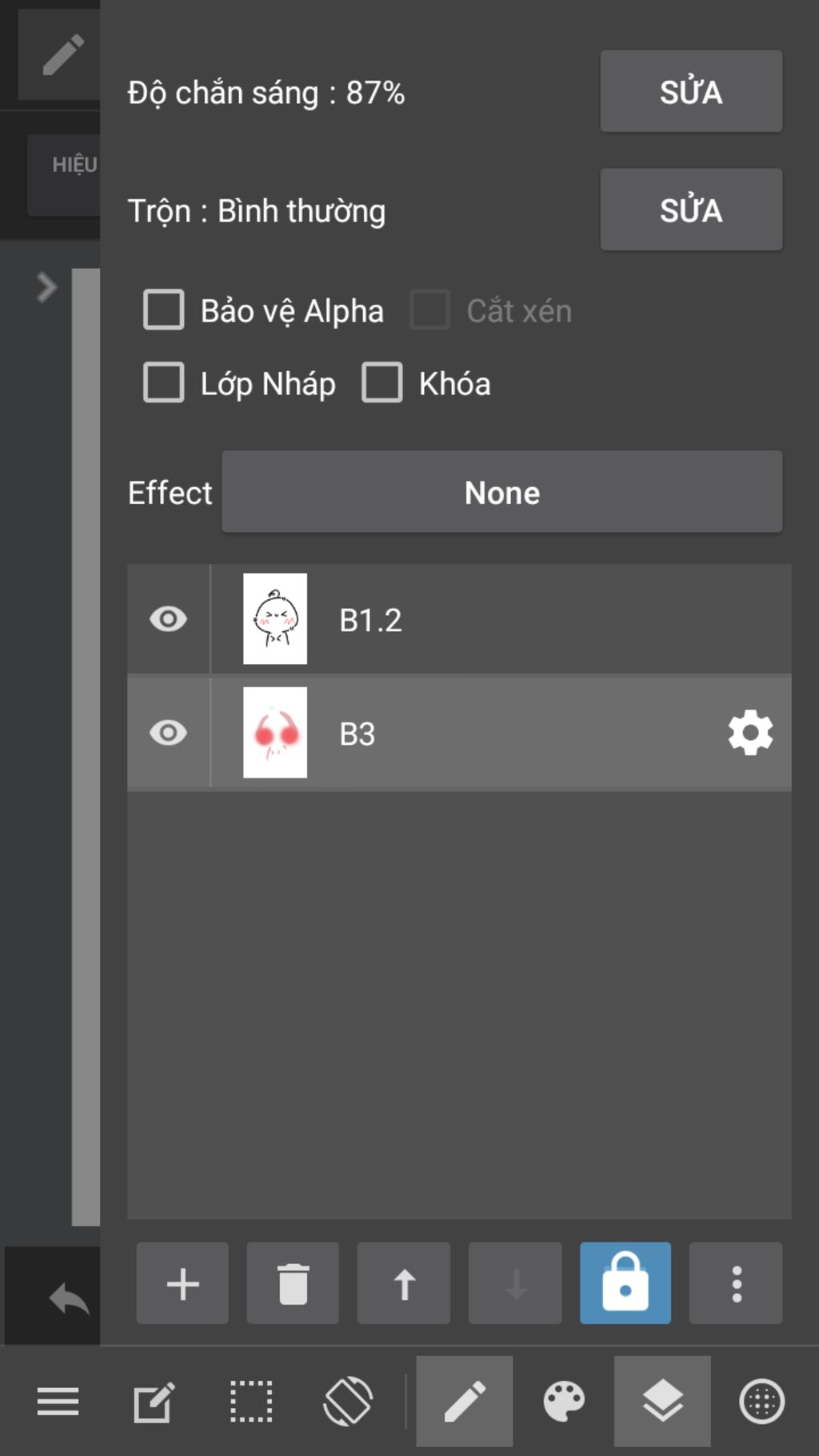Select the dashed selection tool
819x1456 pixels.
pos(251,1402)
